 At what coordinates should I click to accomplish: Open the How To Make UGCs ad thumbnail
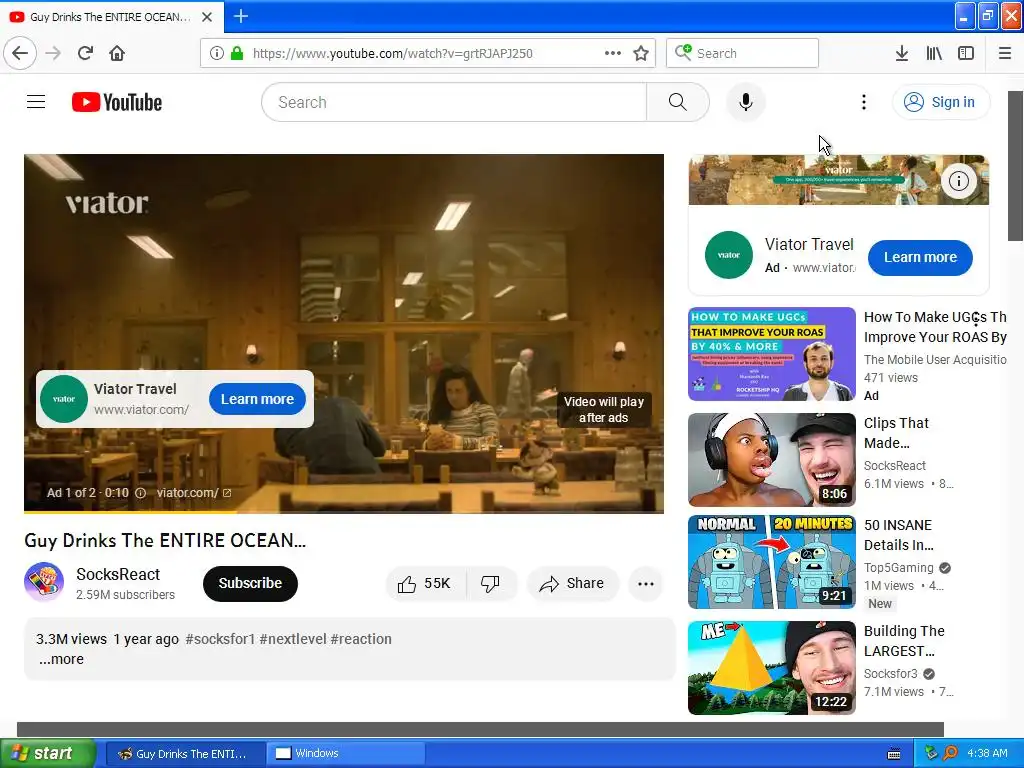coord(772,354)
